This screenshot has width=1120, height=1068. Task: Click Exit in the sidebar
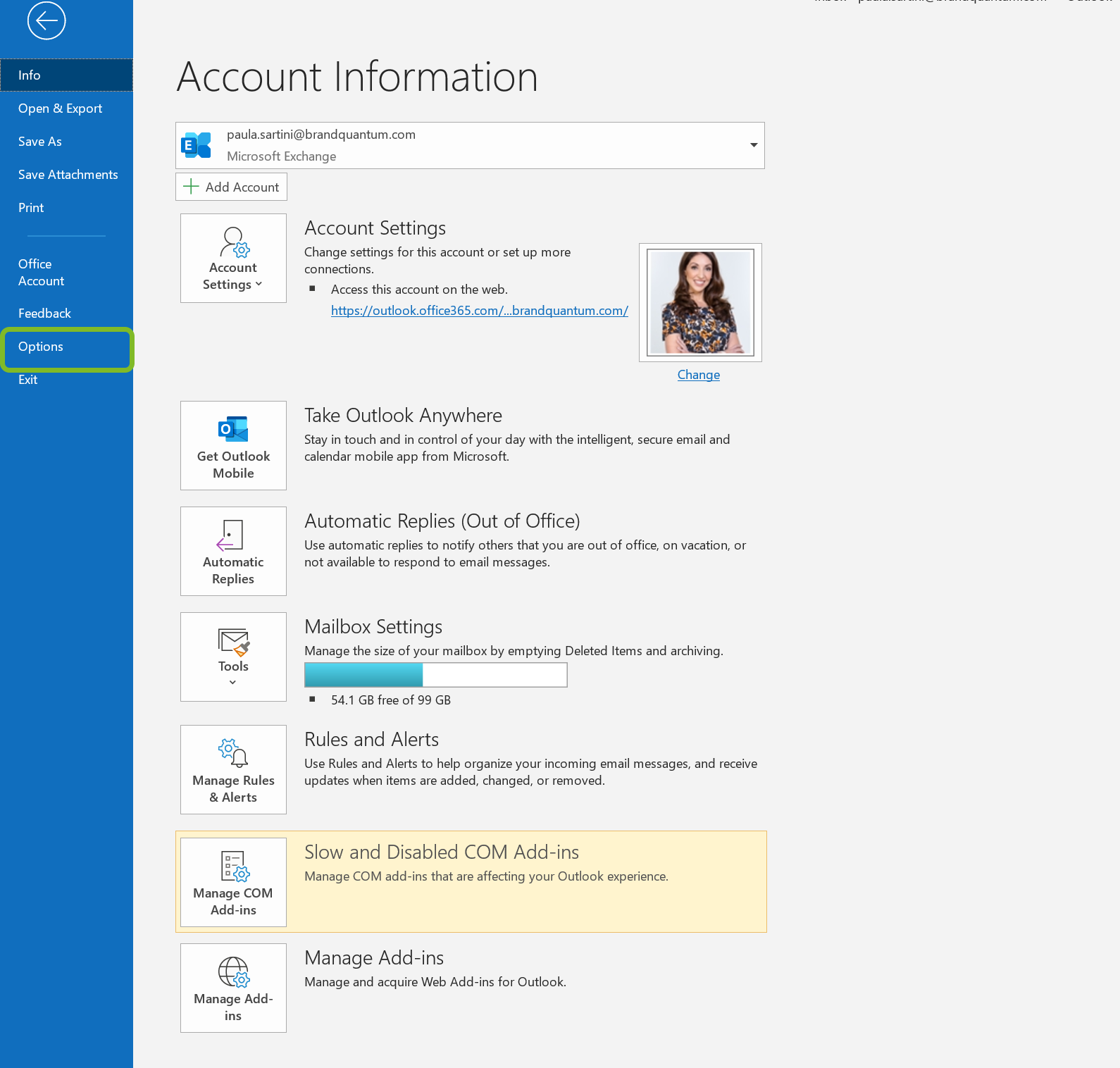[66, 380]
